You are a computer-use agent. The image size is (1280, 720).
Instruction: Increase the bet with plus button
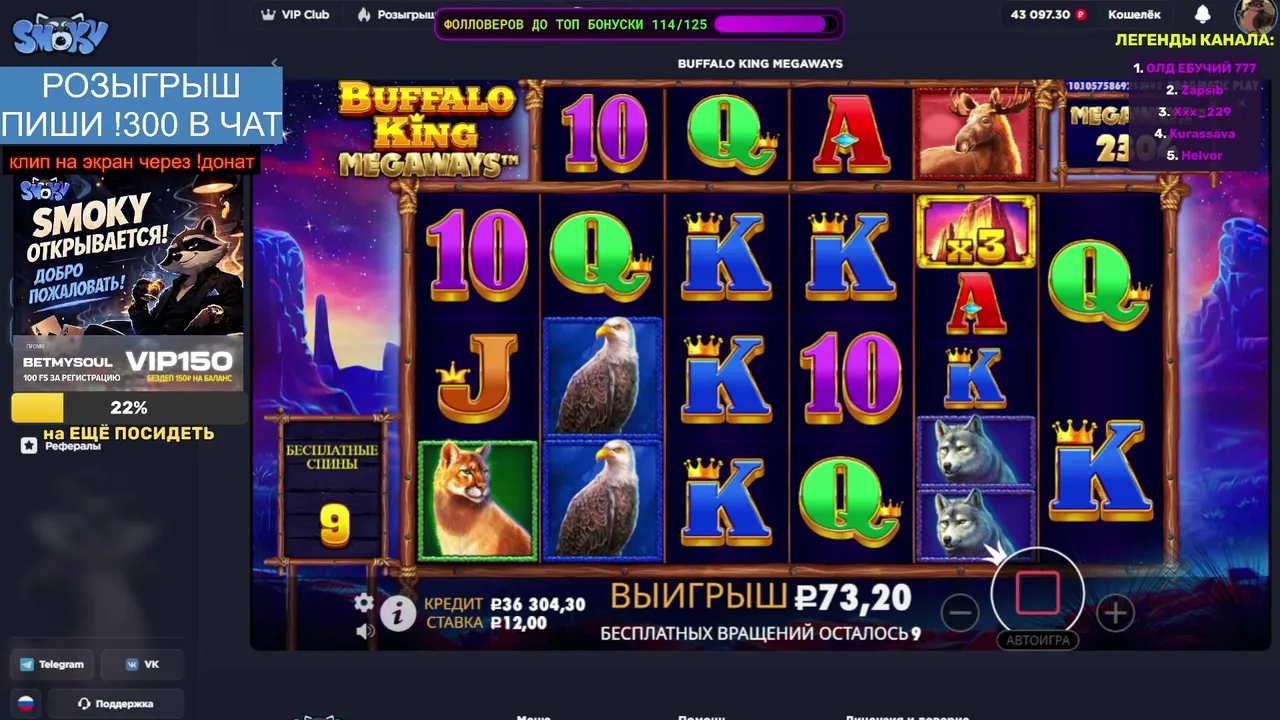click(x=1115, y=612)
